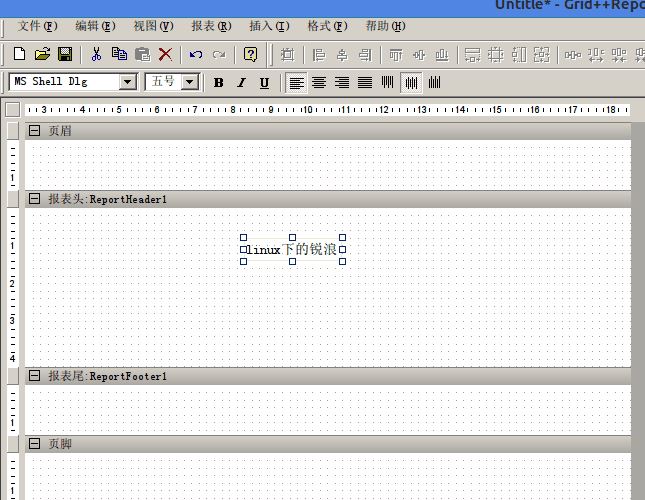
Task: Align controls to horizontal centers
Action: pyautogui.click(x=342, y=55)
